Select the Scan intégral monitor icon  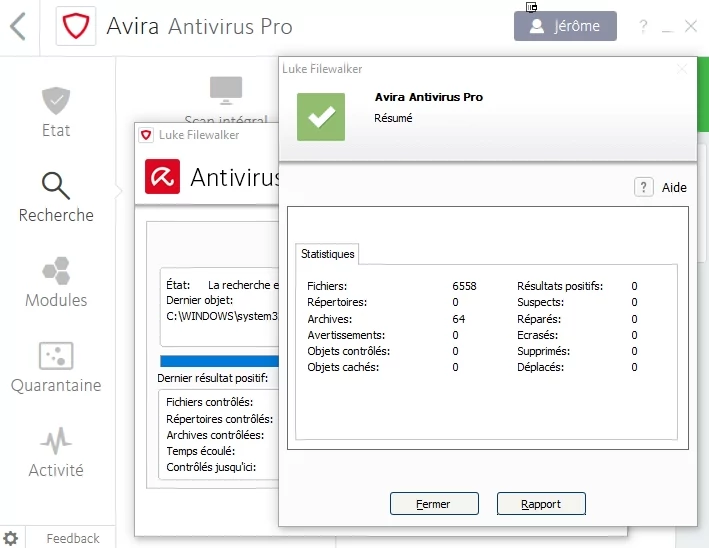tap(226, 90)
